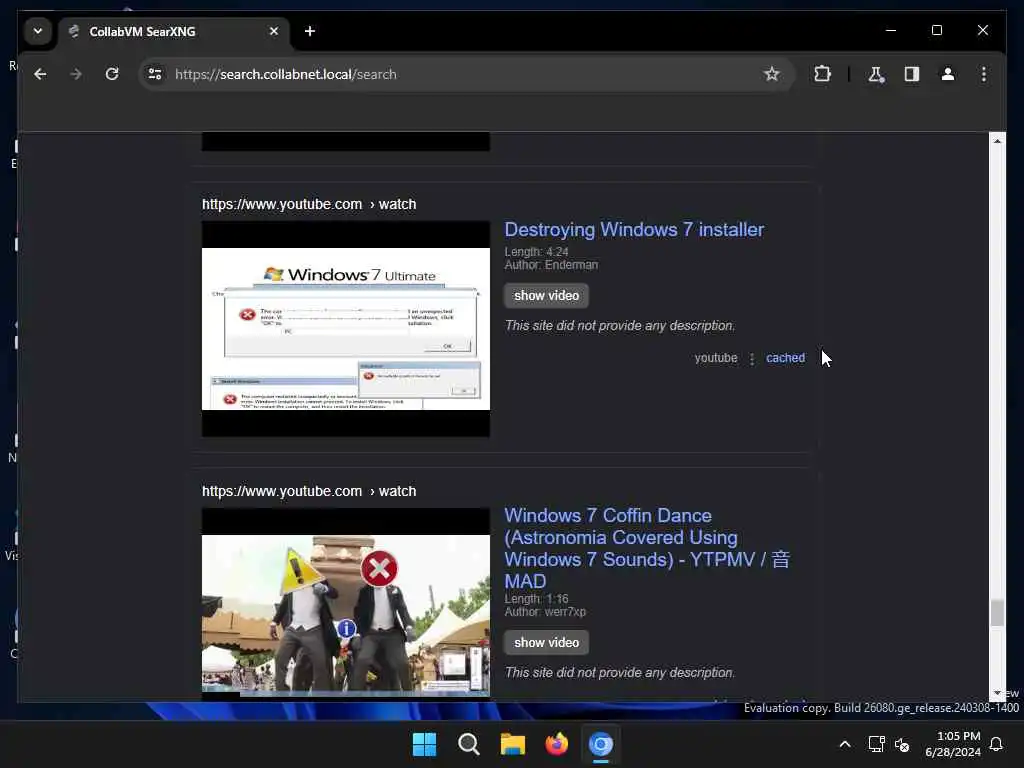Viewport: 1024px width, 768px height.
Task: Open File Explorer from taskbar
Action: pyautogui.click(x=513, y=744)
